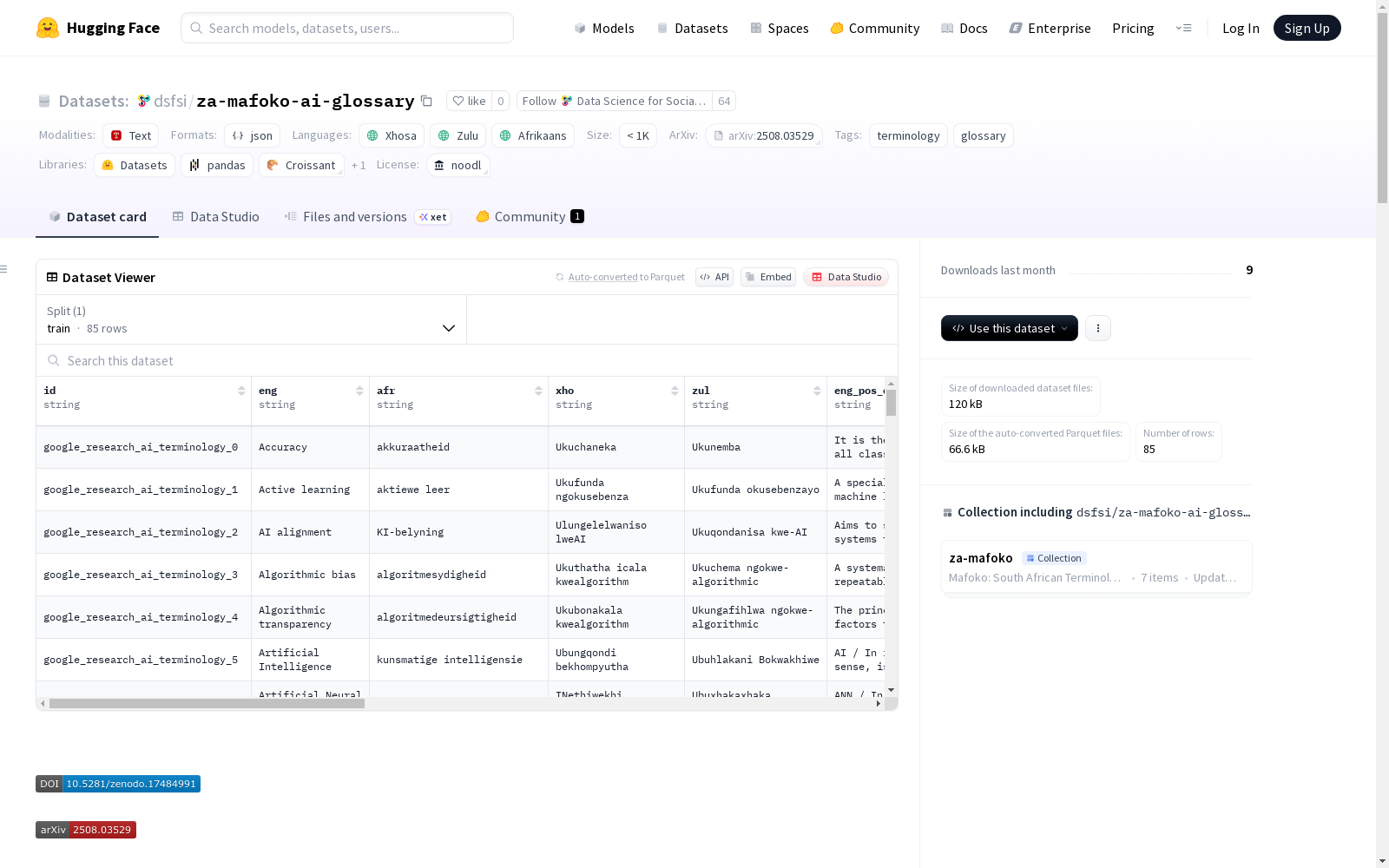
Task: Switch to the Data Studio tab
Action: coord(215,217)
